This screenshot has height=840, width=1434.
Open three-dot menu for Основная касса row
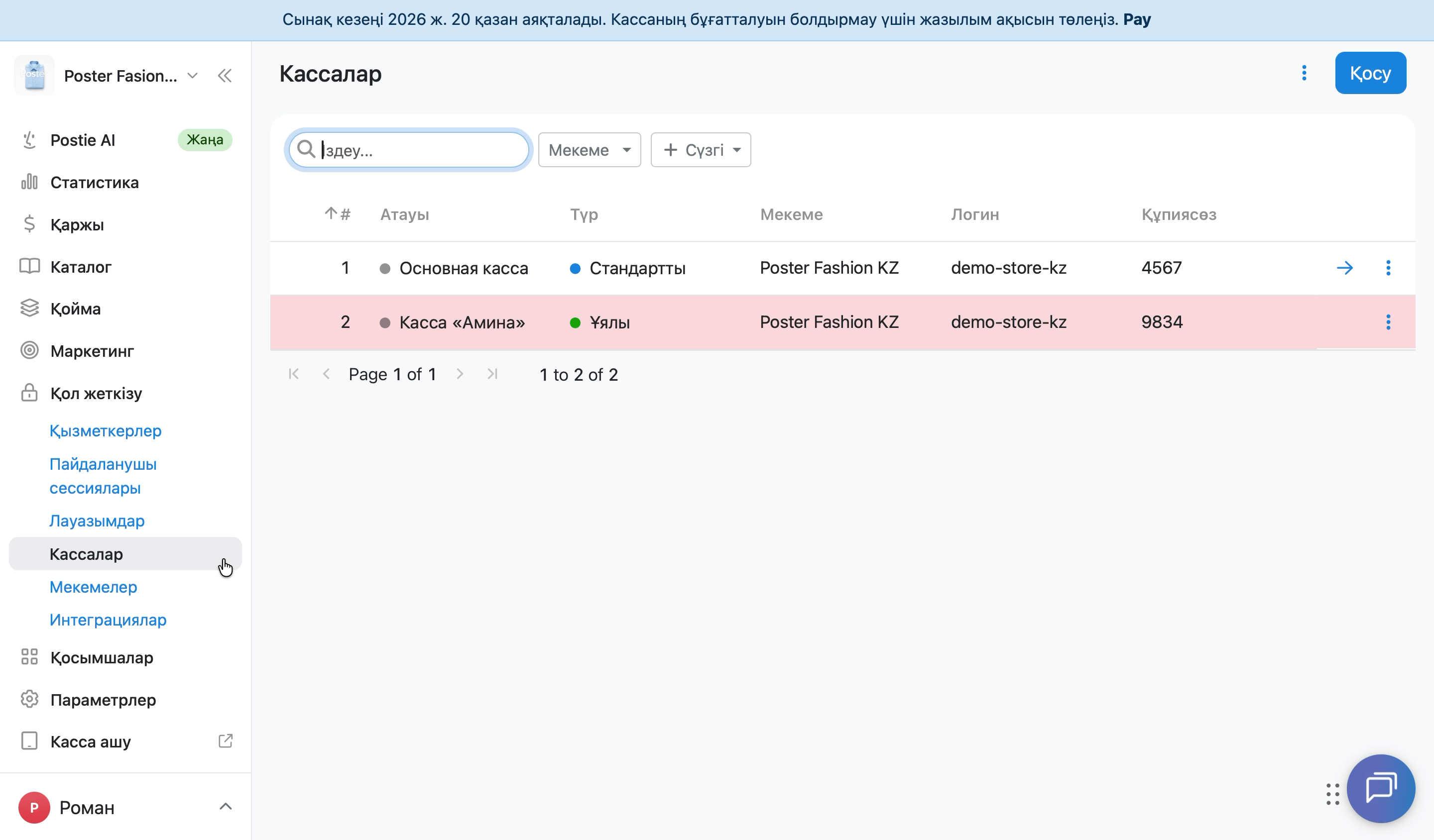pos(1389,268)
